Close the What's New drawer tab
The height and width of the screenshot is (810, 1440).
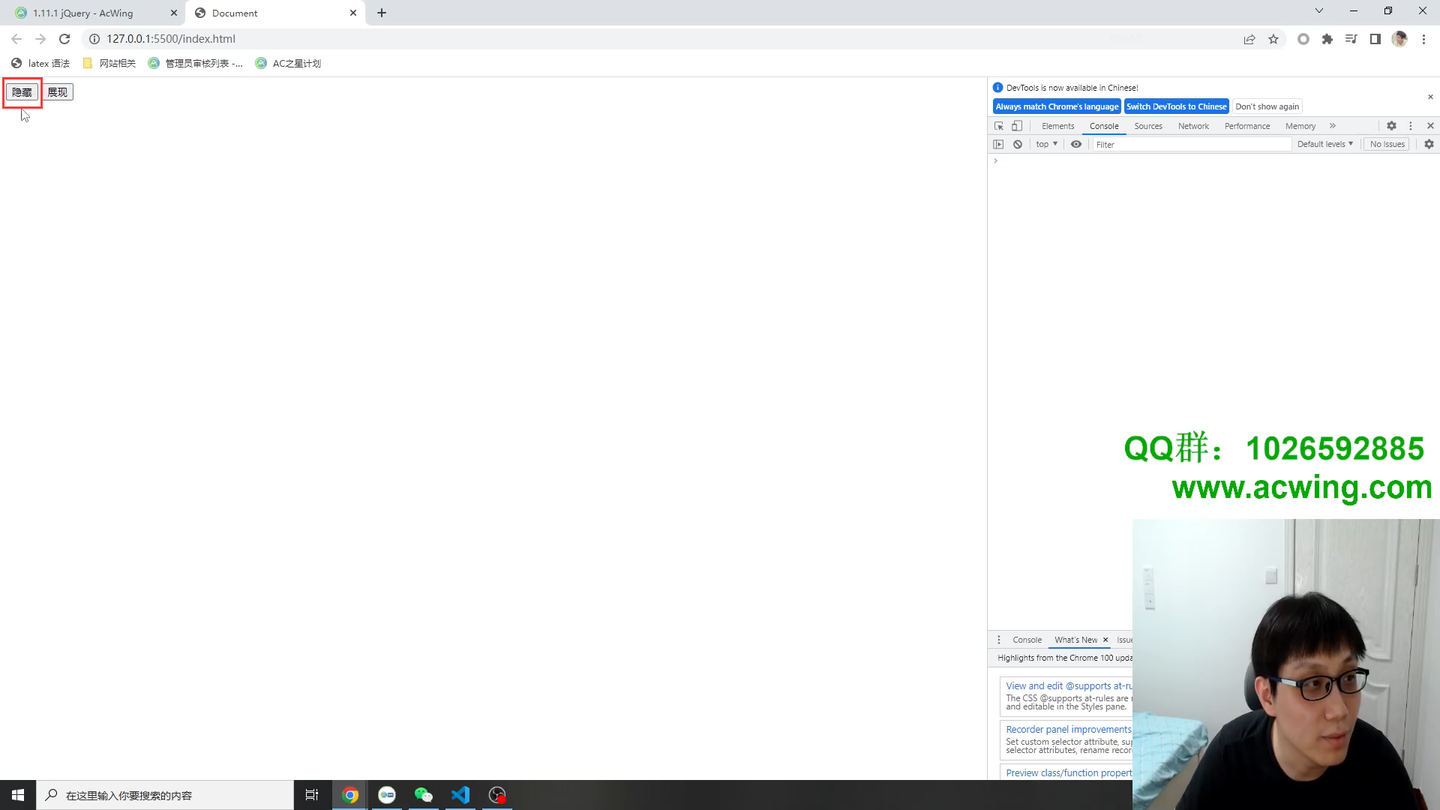1105,640
